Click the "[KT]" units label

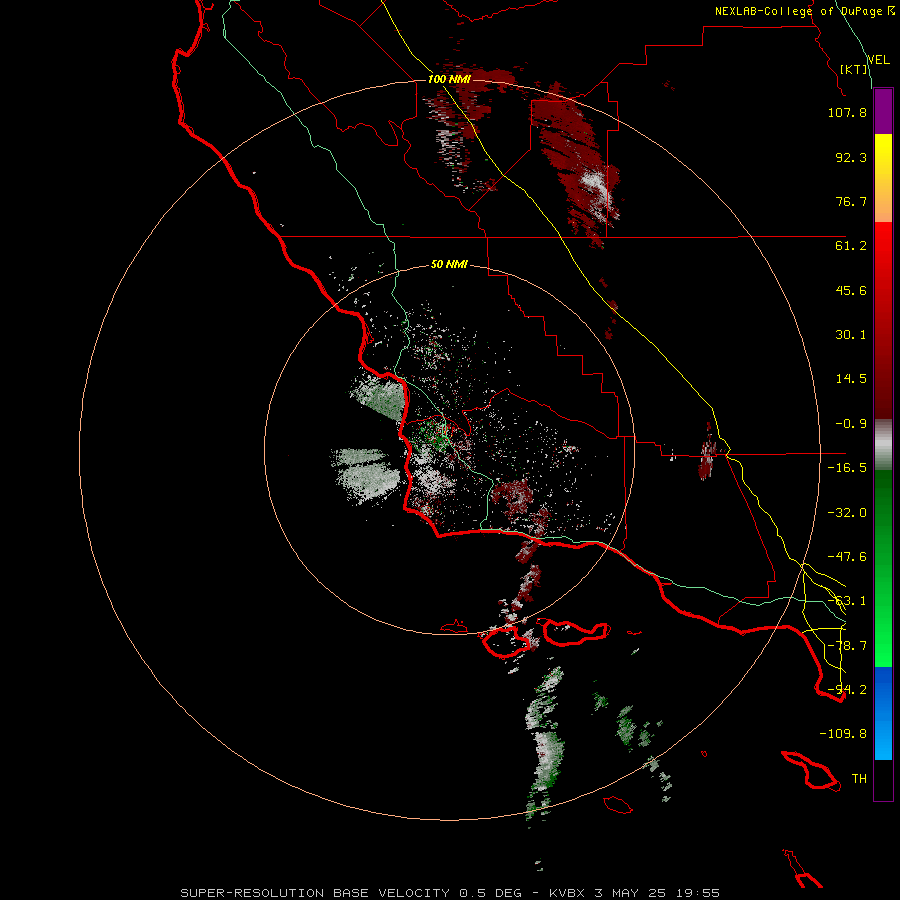pyautogui.click(x=854, y=69)
